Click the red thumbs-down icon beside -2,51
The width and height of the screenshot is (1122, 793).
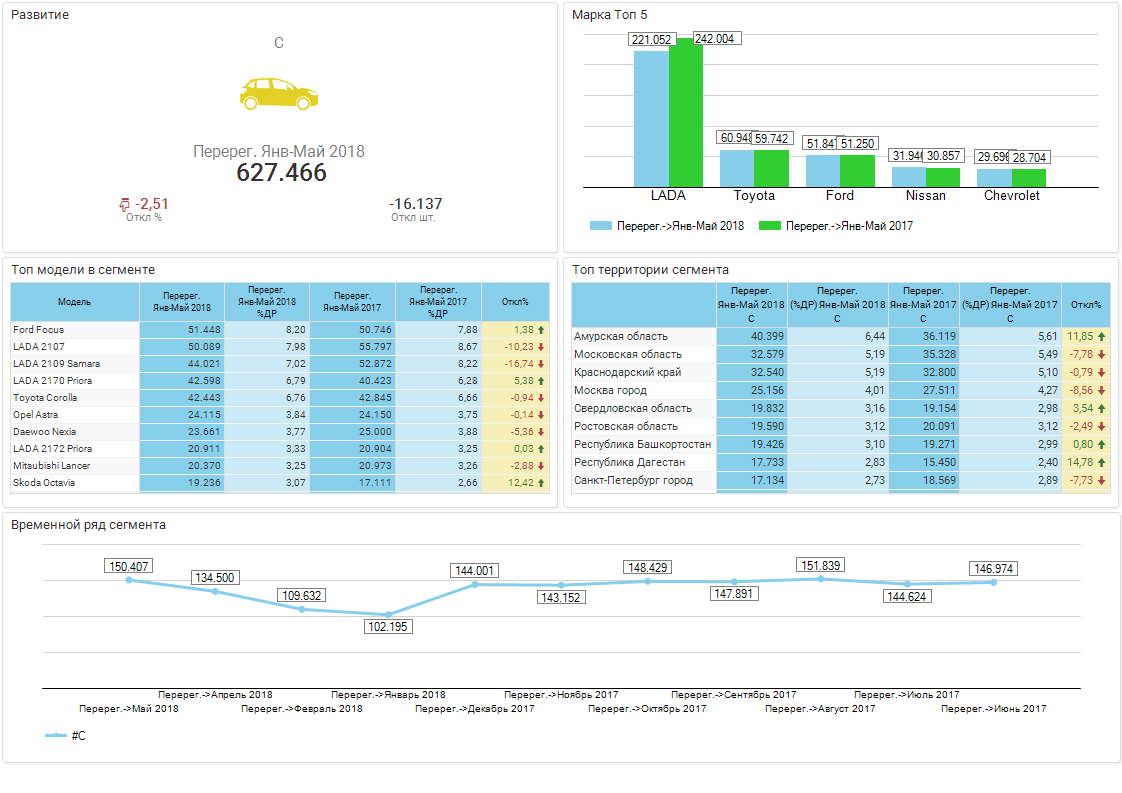[124, 205]
